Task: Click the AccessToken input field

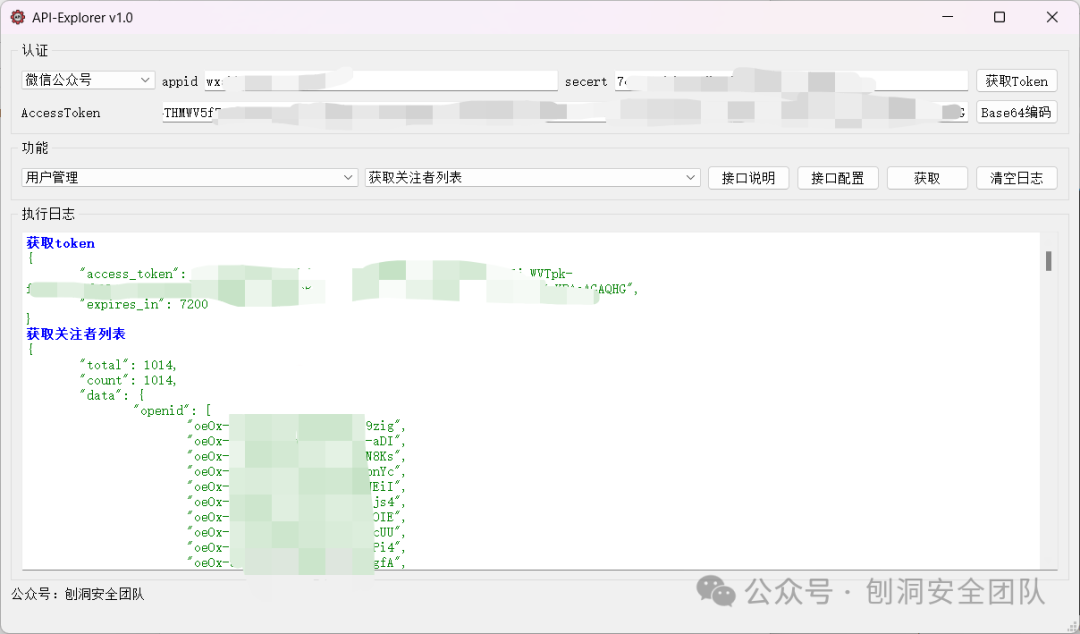Action: 565,113
